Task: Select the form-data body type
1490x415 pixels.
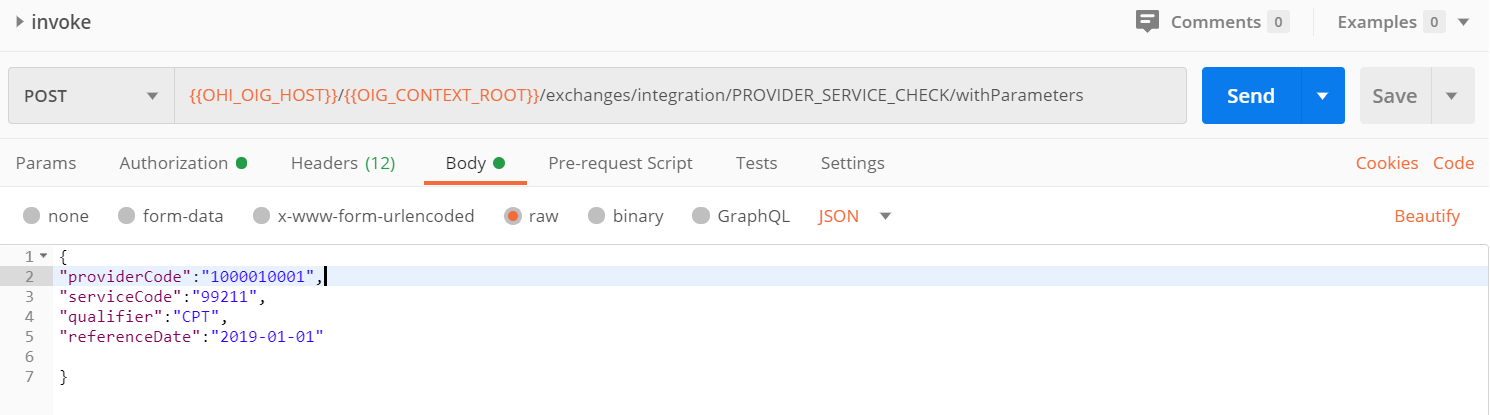Action: click(171, 216)
